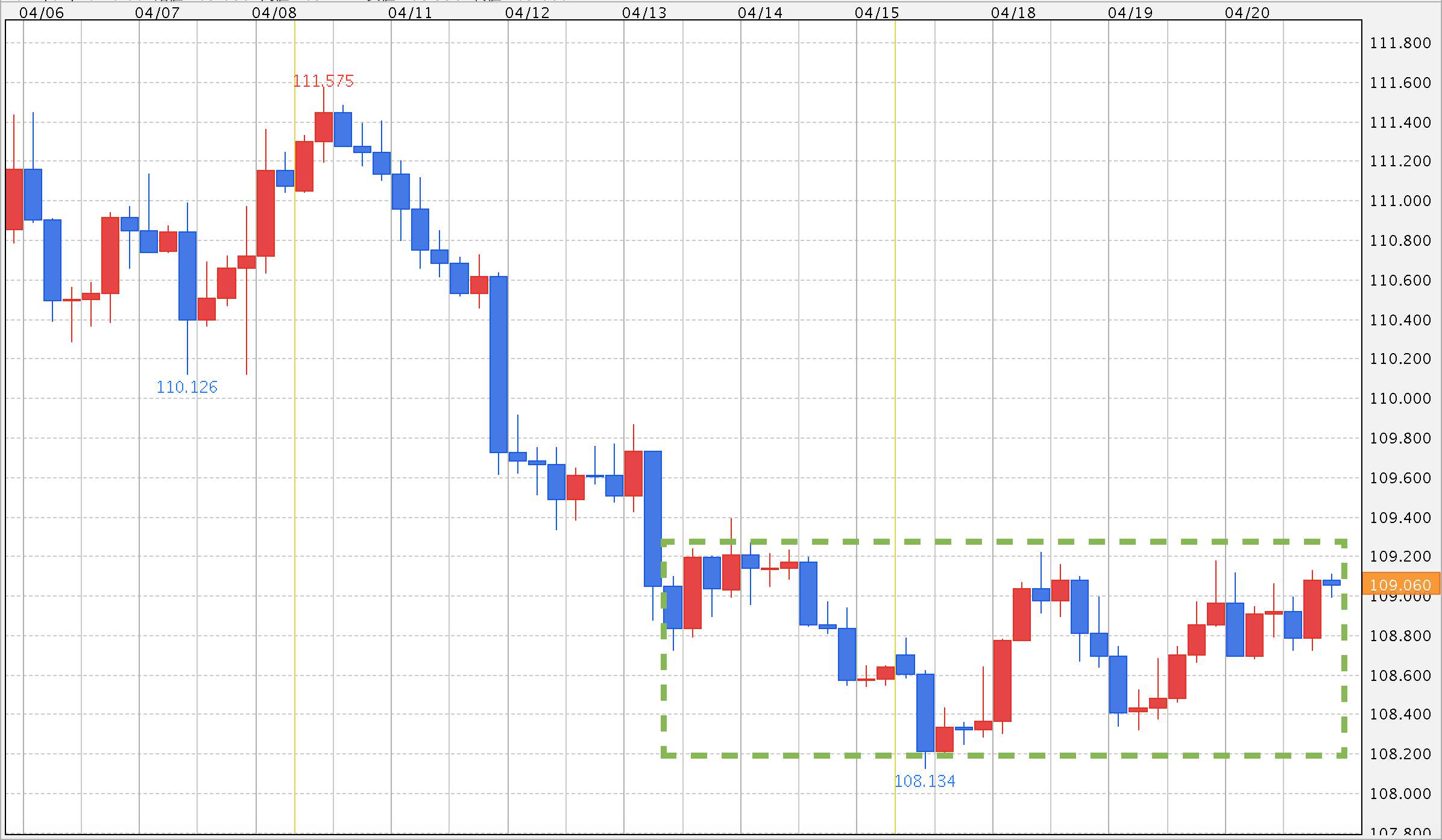Click the red candlestick under the 111.575 label
The width and height of the screenshot is (1442, 840).
324,127
